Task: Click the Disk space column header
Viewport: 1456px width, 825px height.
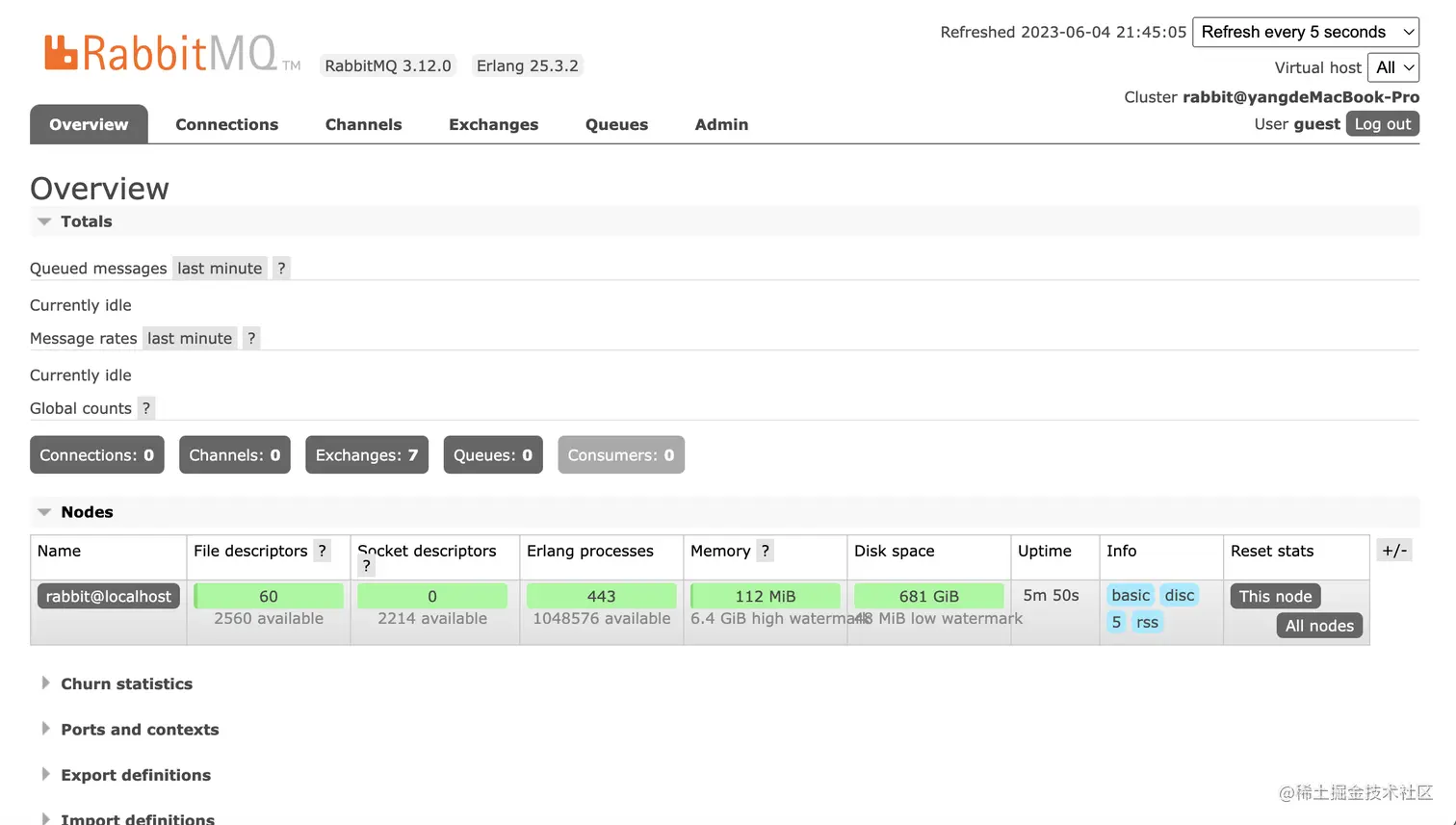Action: click(895, 551)
